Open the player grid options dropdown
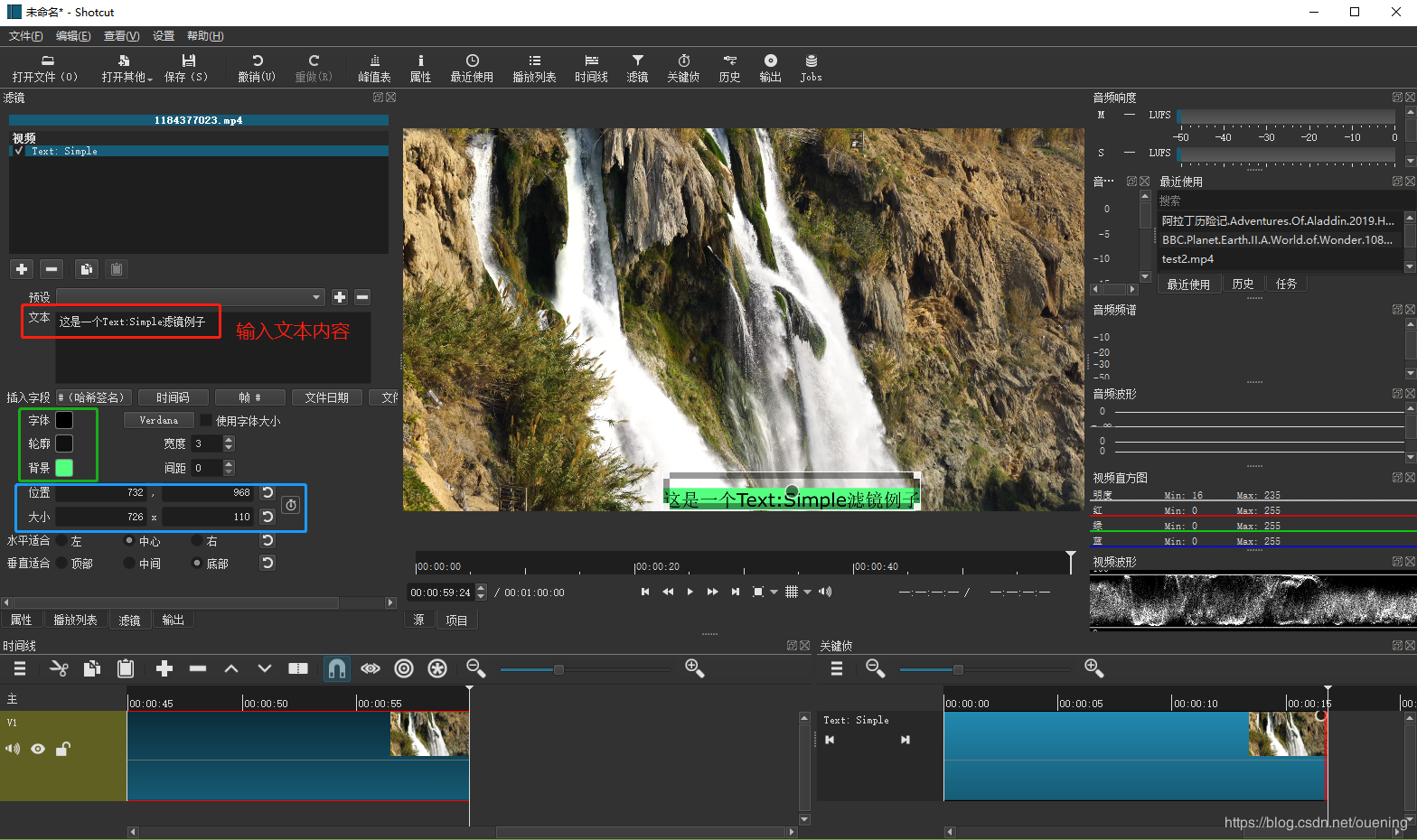Image resolution: width=1417 pixels, height=840 pixels. pos(807,593)
